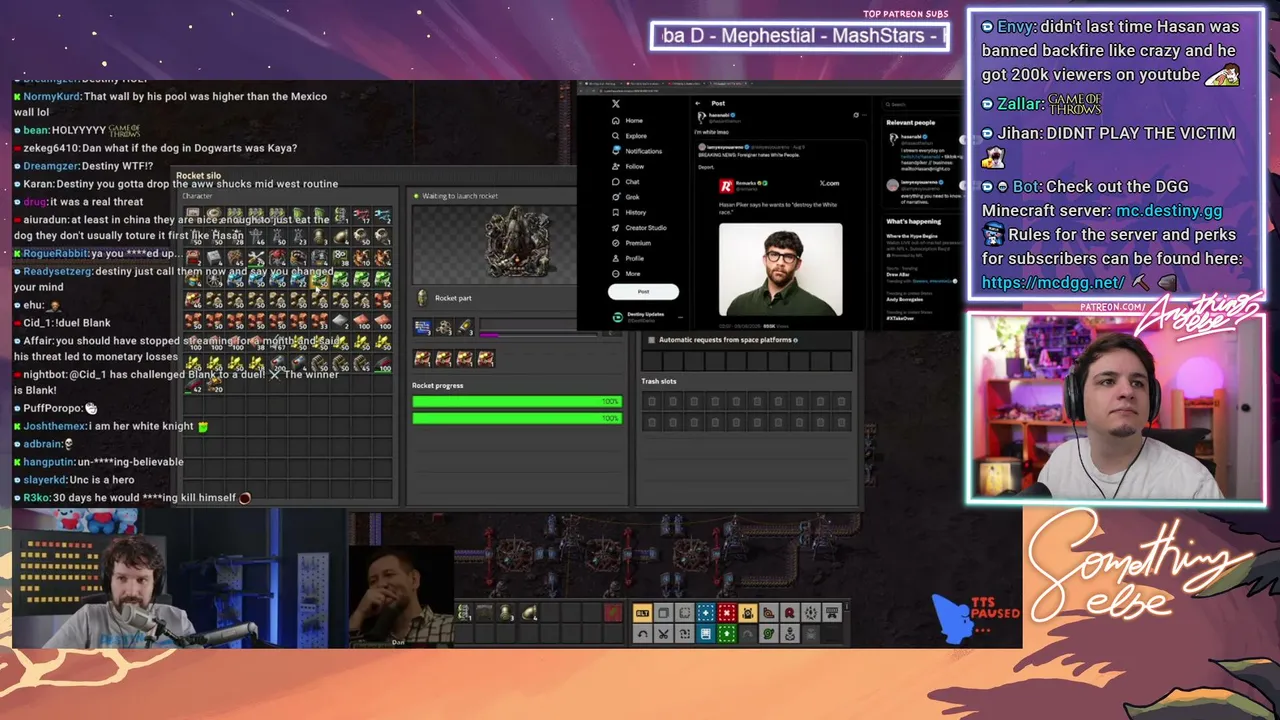The height and width of the screenshot is (720, 1280).
Task: Click the lower Rocket progress bar
Action: 516,418
